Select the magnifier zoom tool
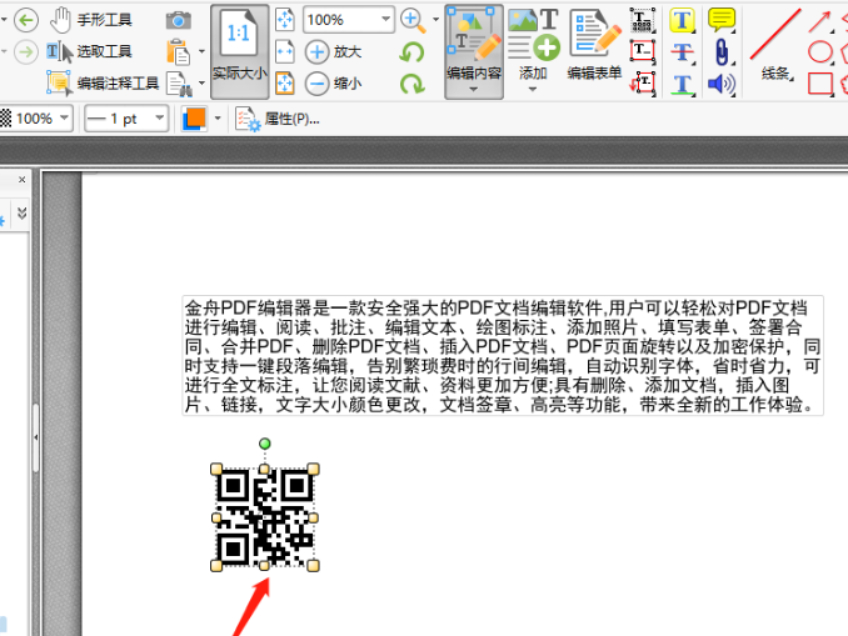Screen dimensions: 848x636 pyautogui.click(x=413, y=21)
